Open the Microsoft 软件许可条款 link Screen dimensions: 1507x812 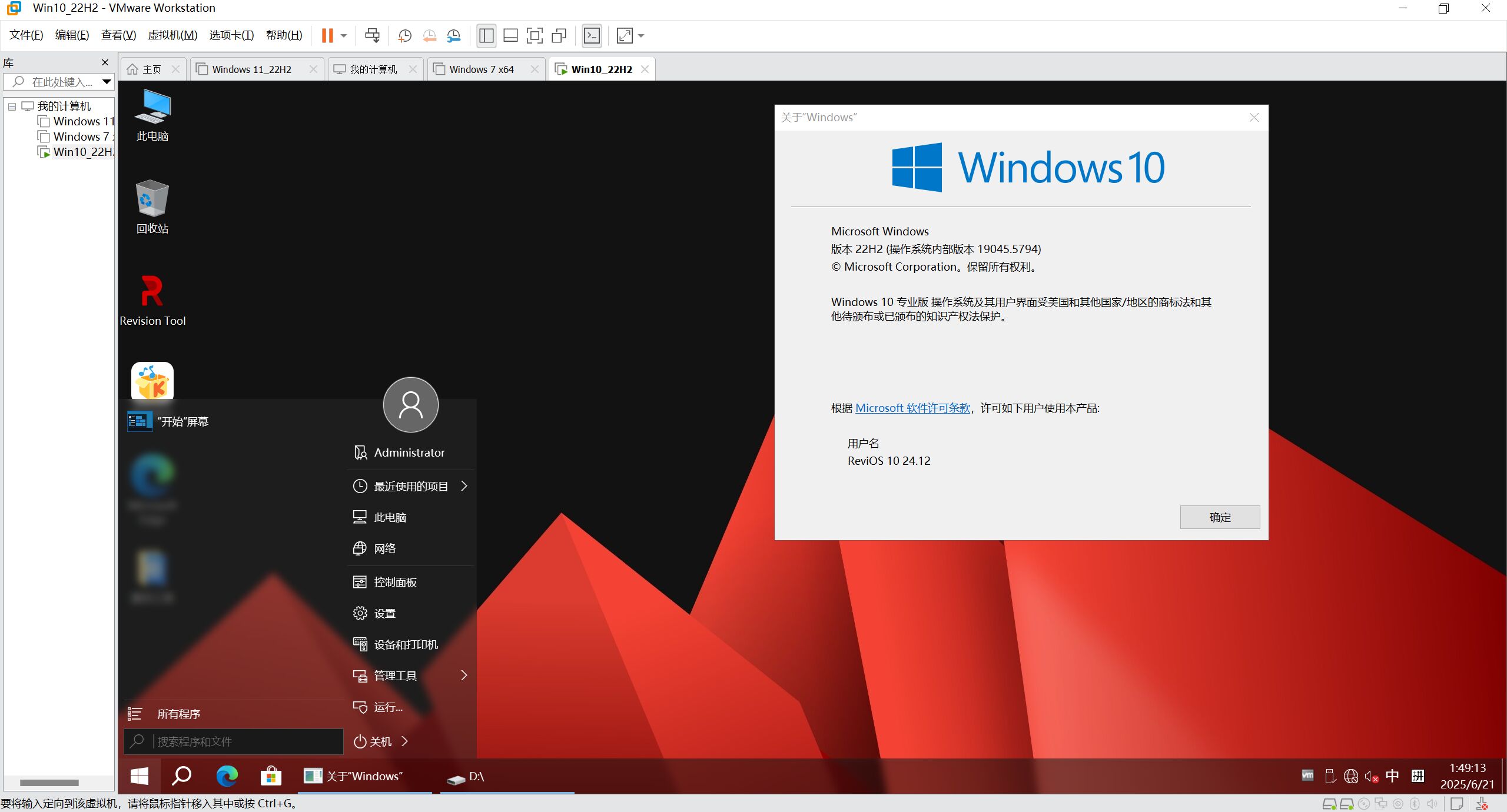point(912,408)
